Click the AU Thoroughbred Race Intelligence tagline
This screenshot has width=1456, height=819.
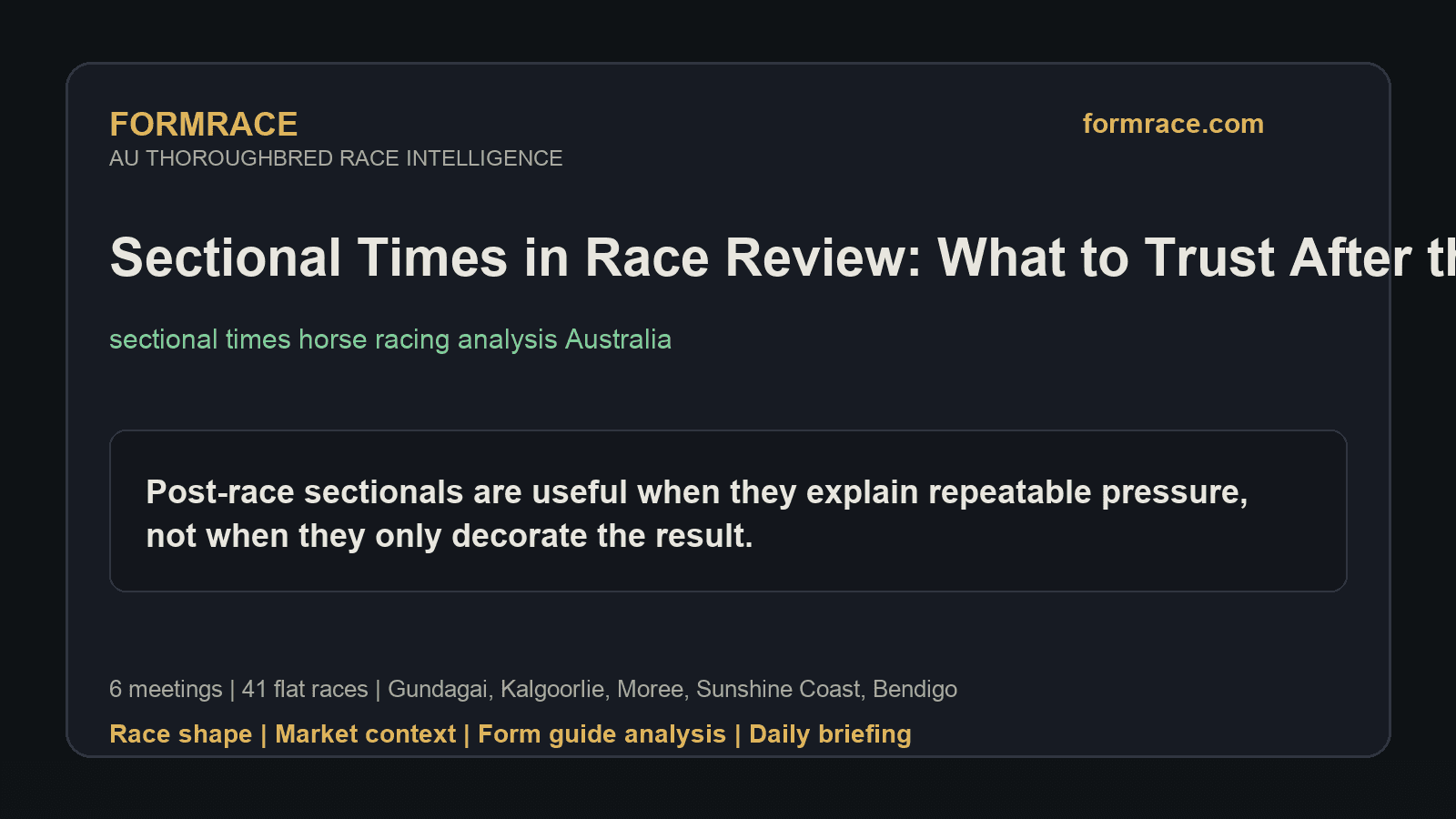[x=336, y=158]
